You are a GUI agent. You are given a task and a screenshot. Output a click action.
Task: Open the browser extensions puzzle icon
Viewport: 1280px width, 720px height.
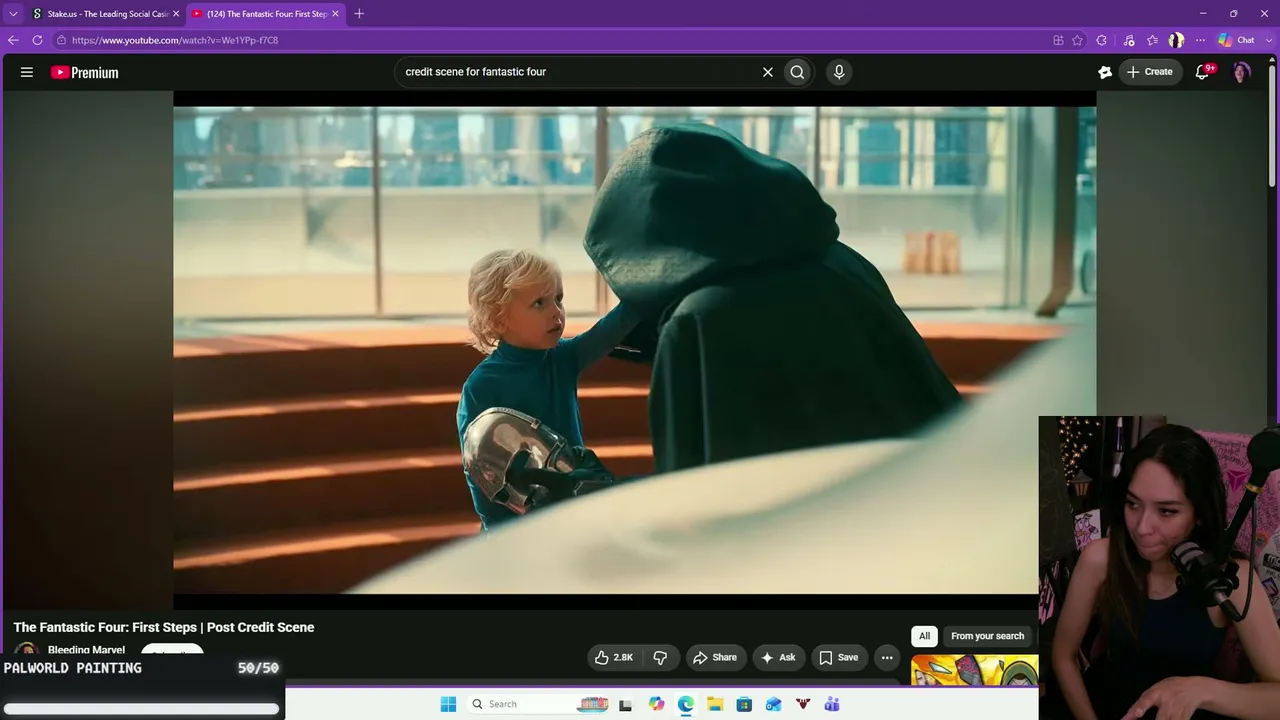1101,40
